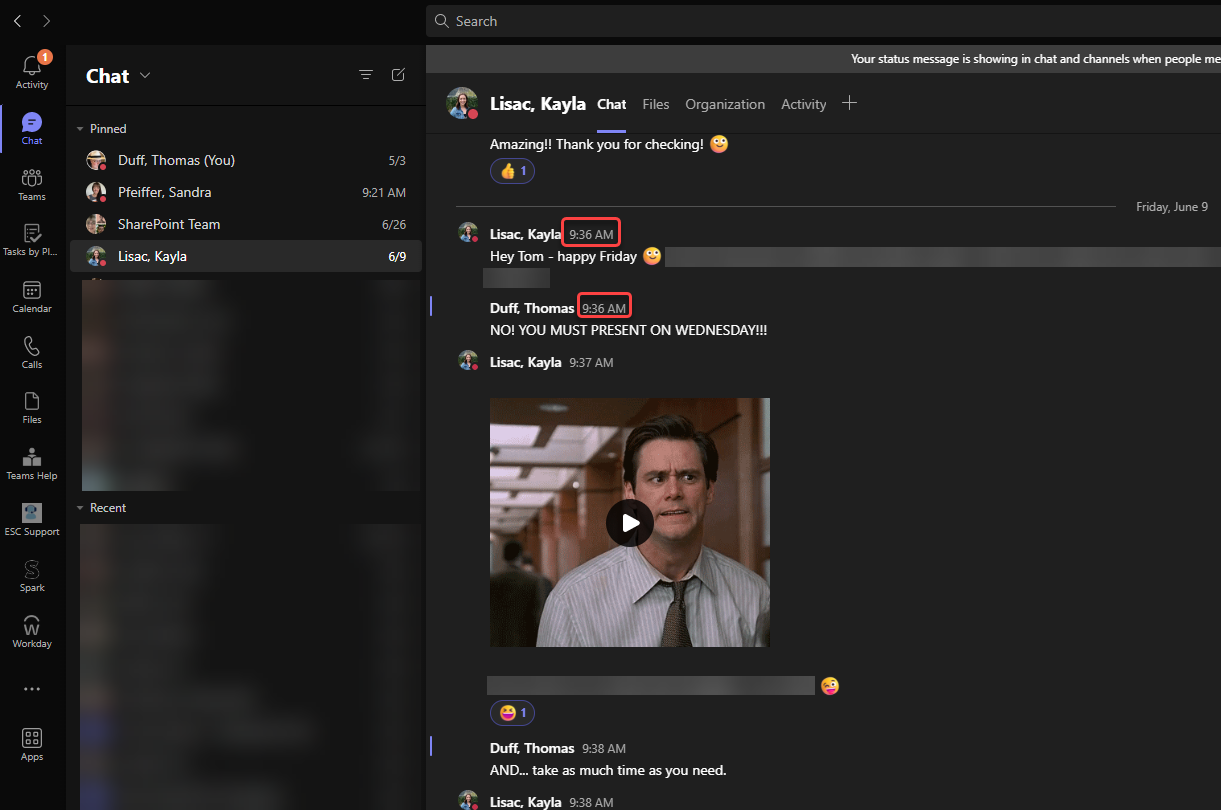Switch to the Files tab
The image size is (1221, 810).
pos(655,104)
